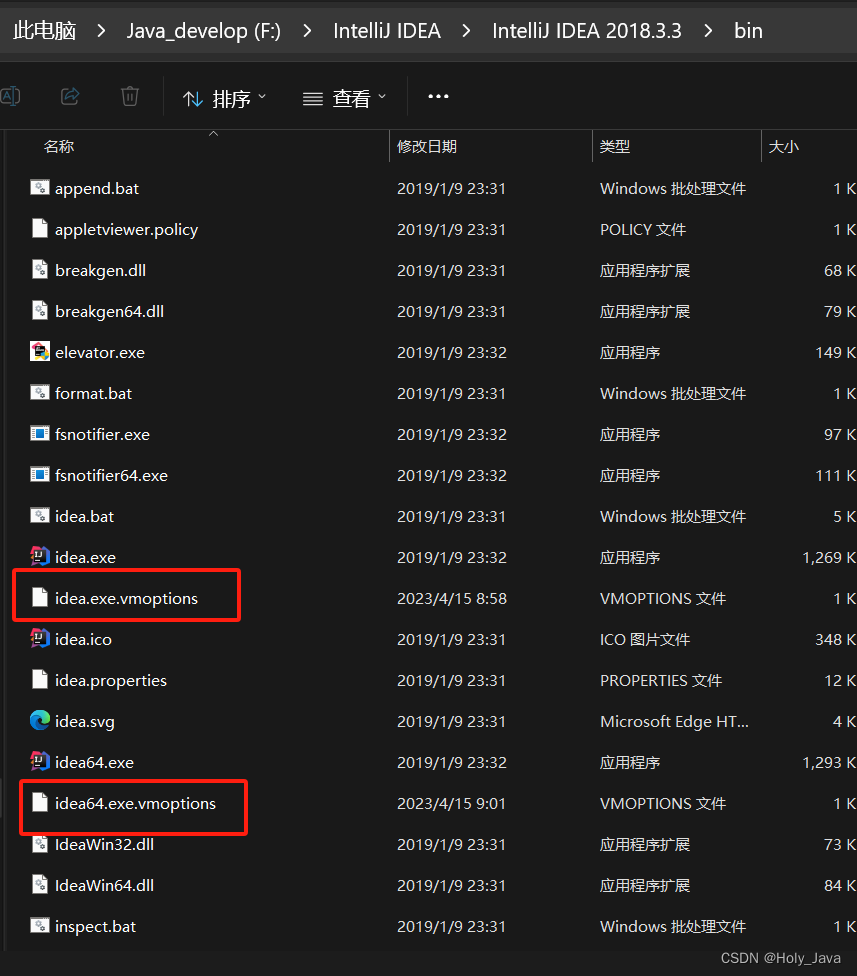The width and height of the screenshot is (857, 976).
Task: Click size 149 K of elevator.exe
Action: click(x=836, y=352)
